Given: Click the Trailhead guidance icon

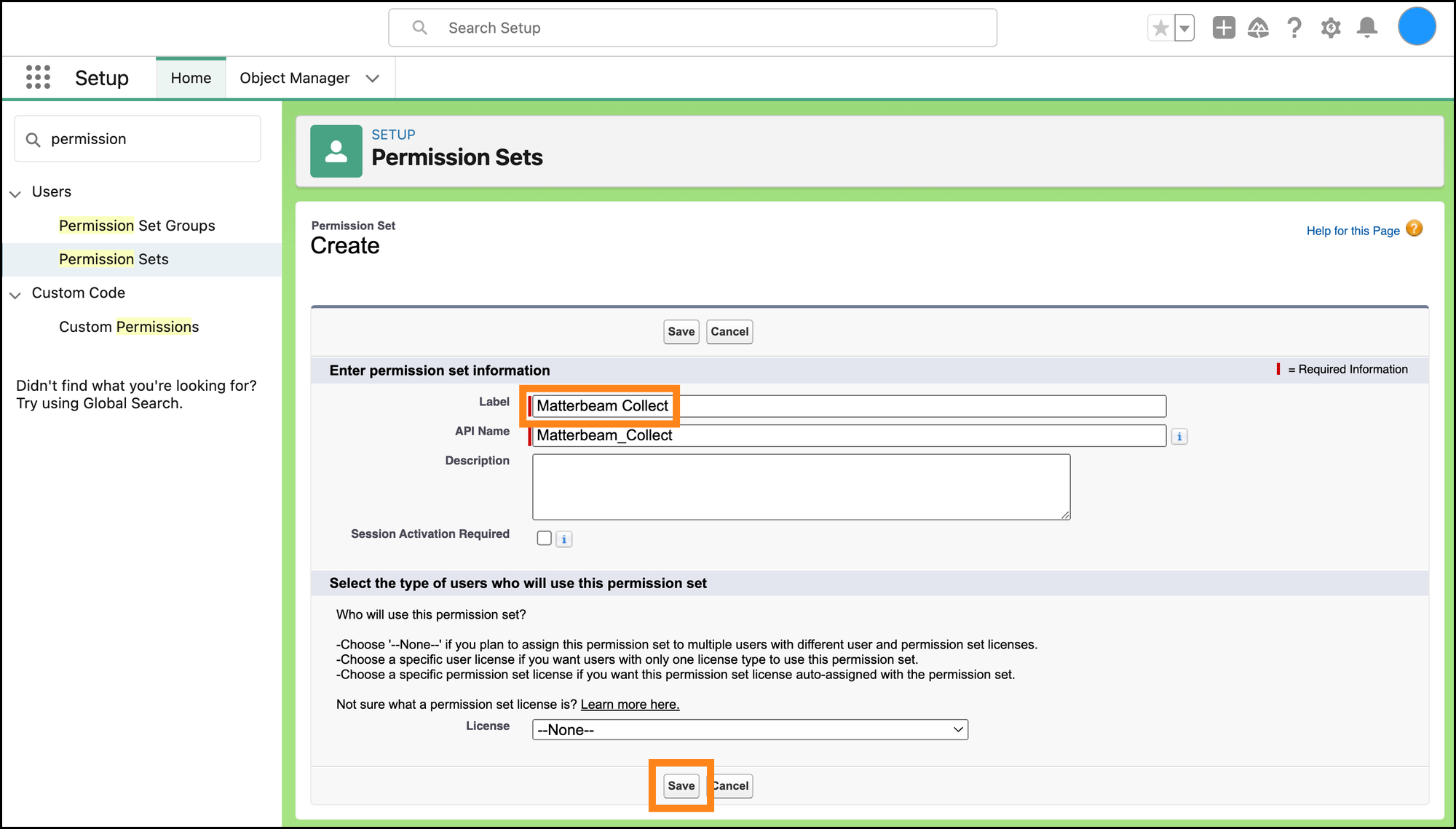Looking at the screenshot, I should 1258,28.
